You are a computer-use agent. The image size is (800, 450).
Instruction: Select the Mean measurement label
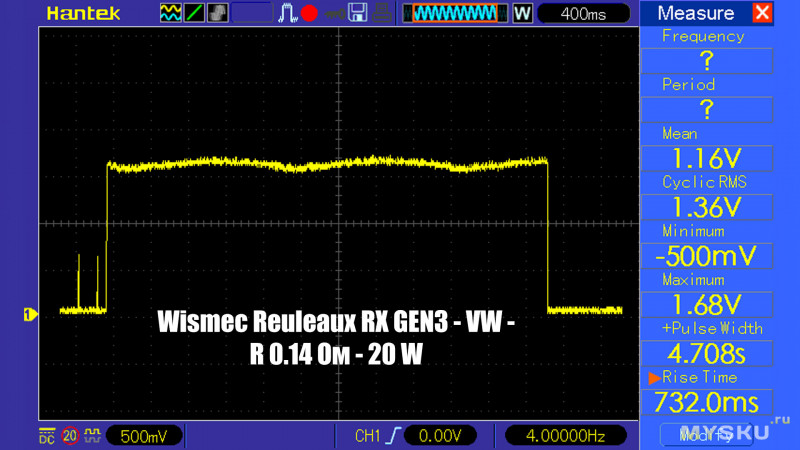[680, 134]
